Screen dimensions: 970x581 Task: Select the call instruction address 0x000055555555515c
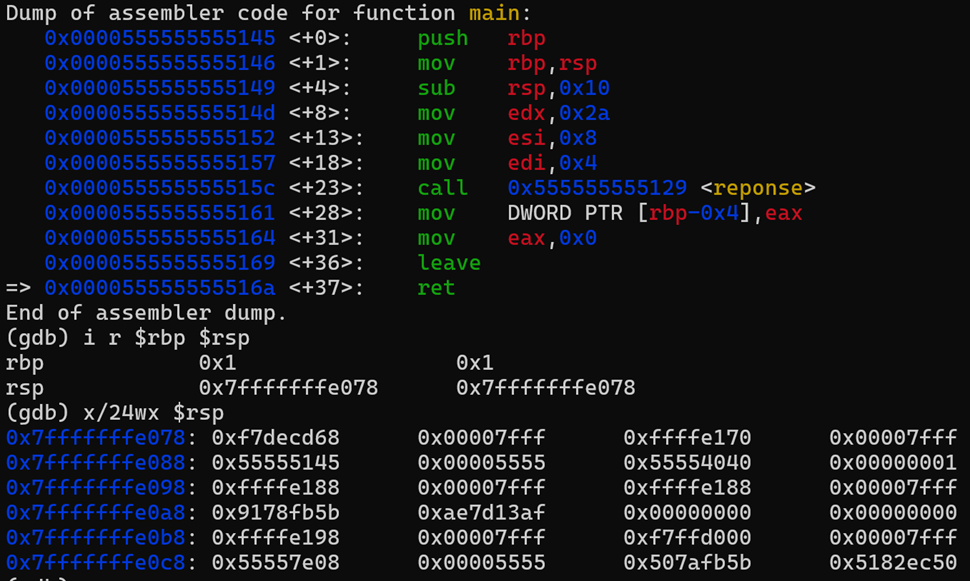pos(160,187)
